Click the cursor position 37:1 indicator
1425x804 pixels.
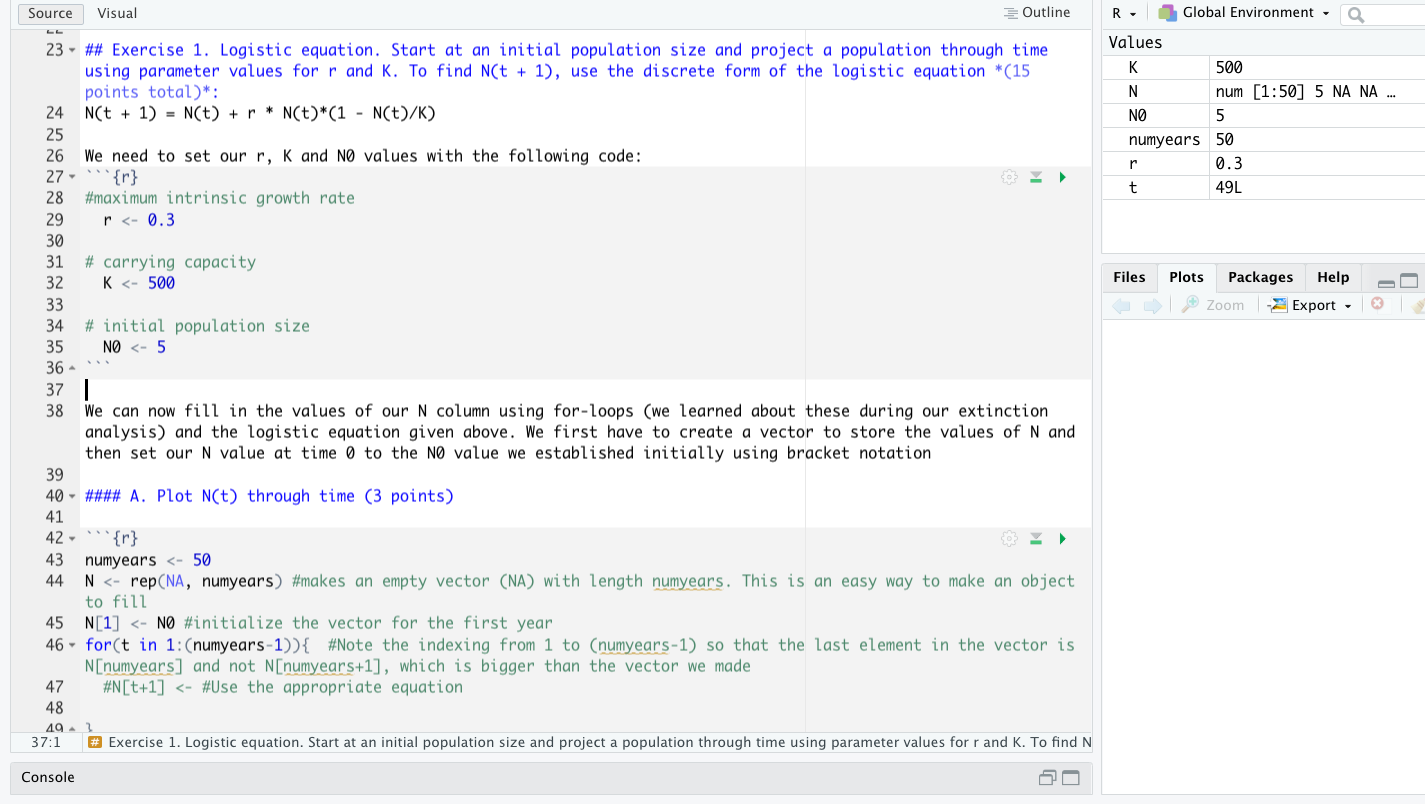click(x=46, y=742)
